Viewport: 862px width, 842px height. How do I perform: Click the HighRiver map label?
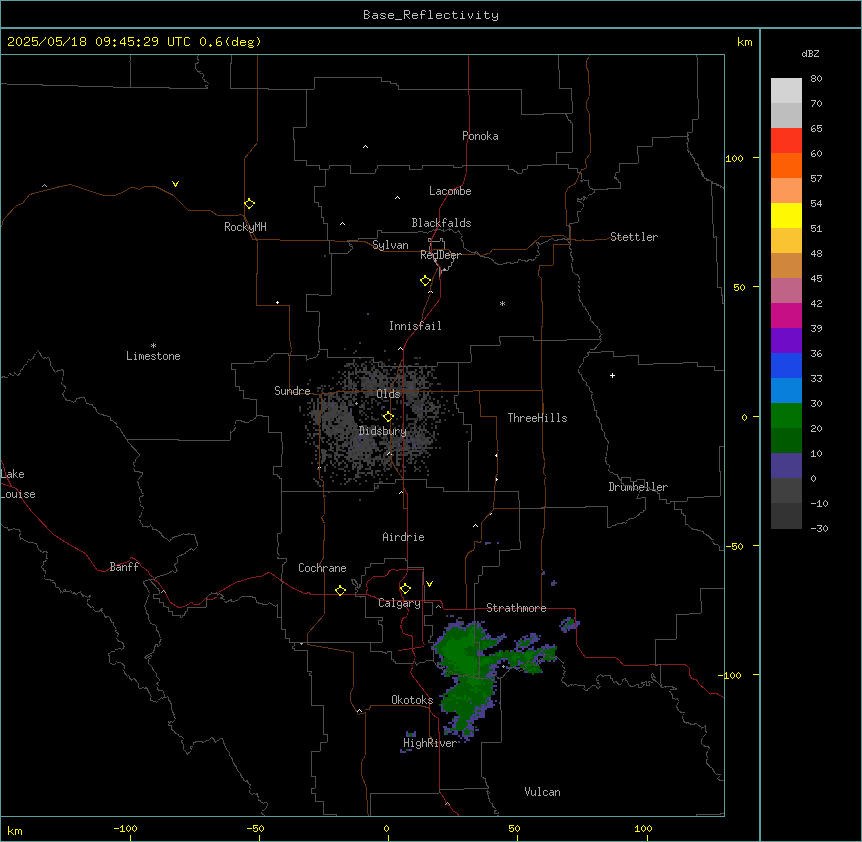point(430,743)
